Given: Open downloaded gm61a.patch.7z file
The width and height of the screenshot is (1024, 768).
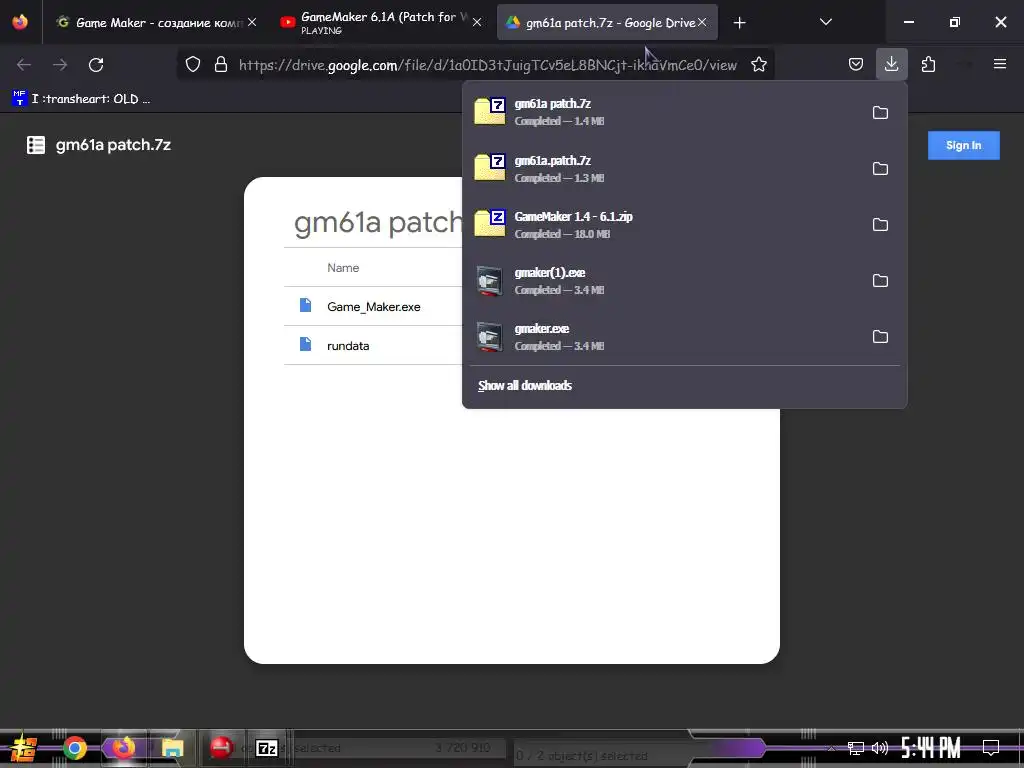Looking at the screenshot, I should tap(663, 168).
